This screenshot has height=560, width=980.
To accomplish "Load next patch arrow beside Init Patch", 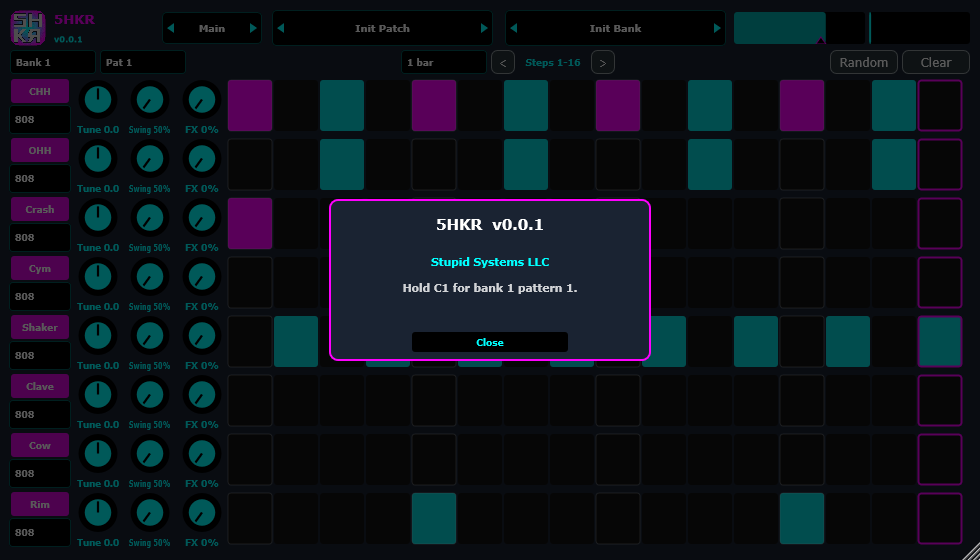I will (484, 28).
